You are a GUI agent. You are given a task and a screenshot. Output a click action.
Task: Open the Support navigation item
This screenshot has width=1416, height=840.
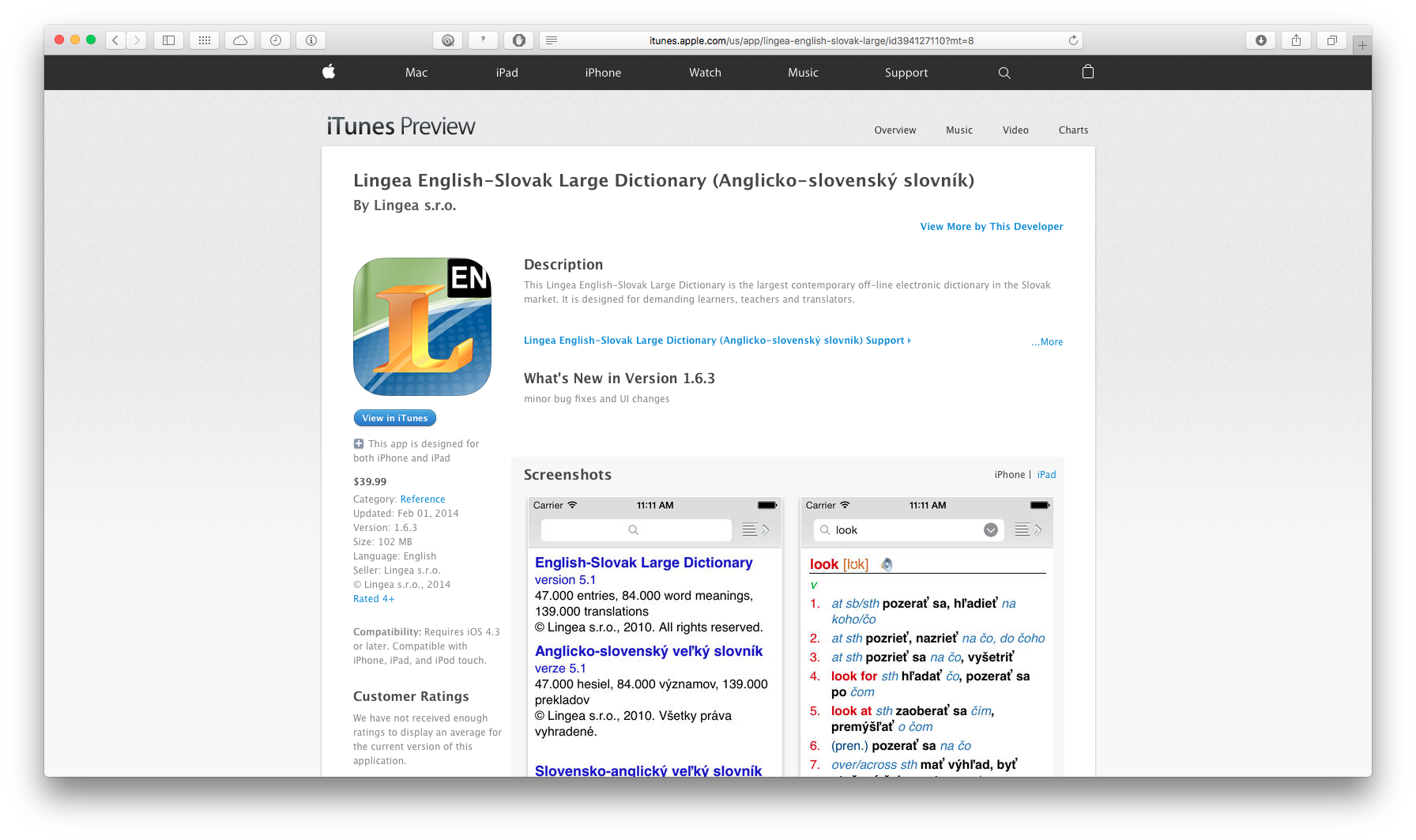(x=906, y=73)
